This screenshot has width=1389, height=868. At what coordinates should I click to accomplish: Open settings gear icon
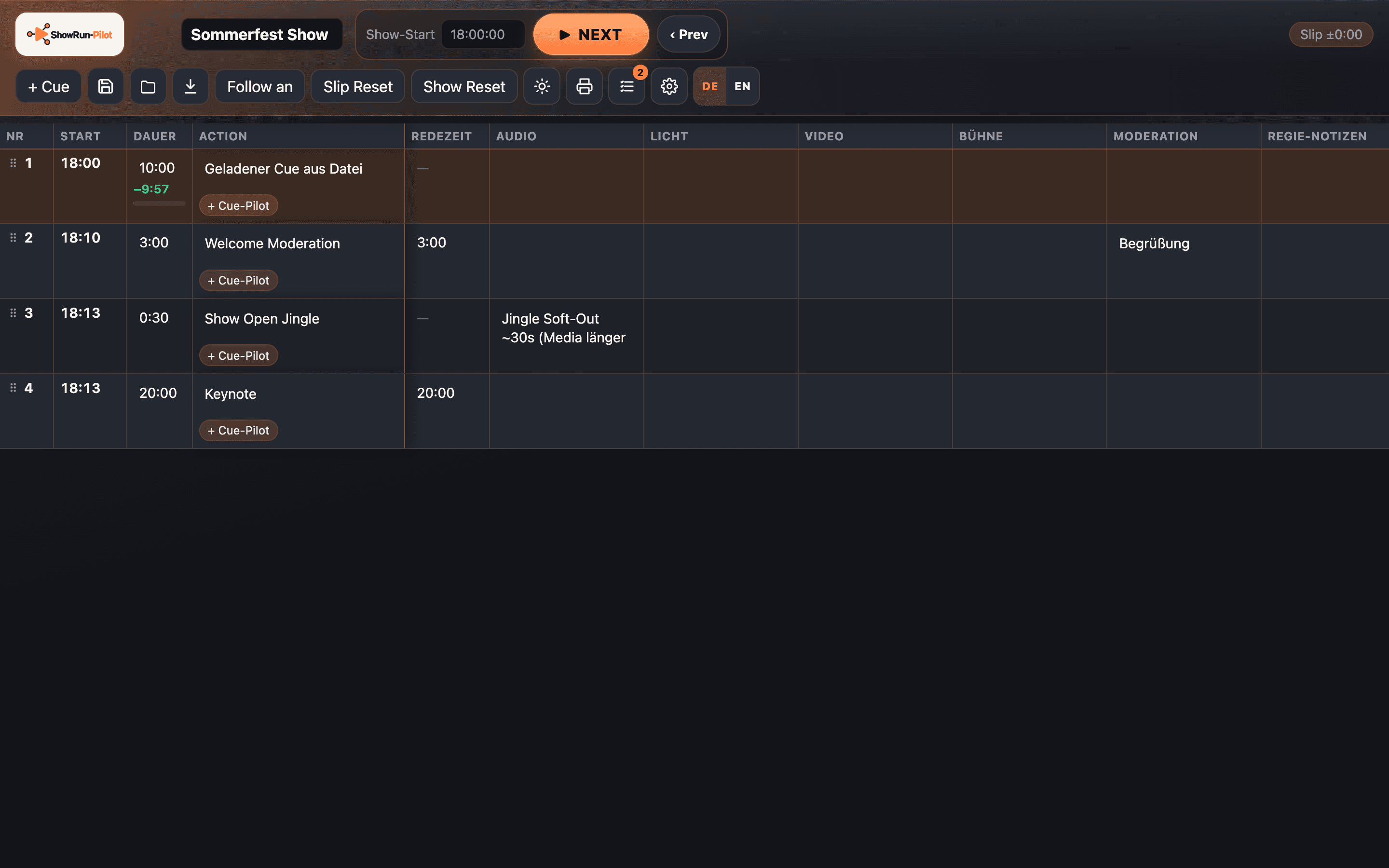point(669,87)
